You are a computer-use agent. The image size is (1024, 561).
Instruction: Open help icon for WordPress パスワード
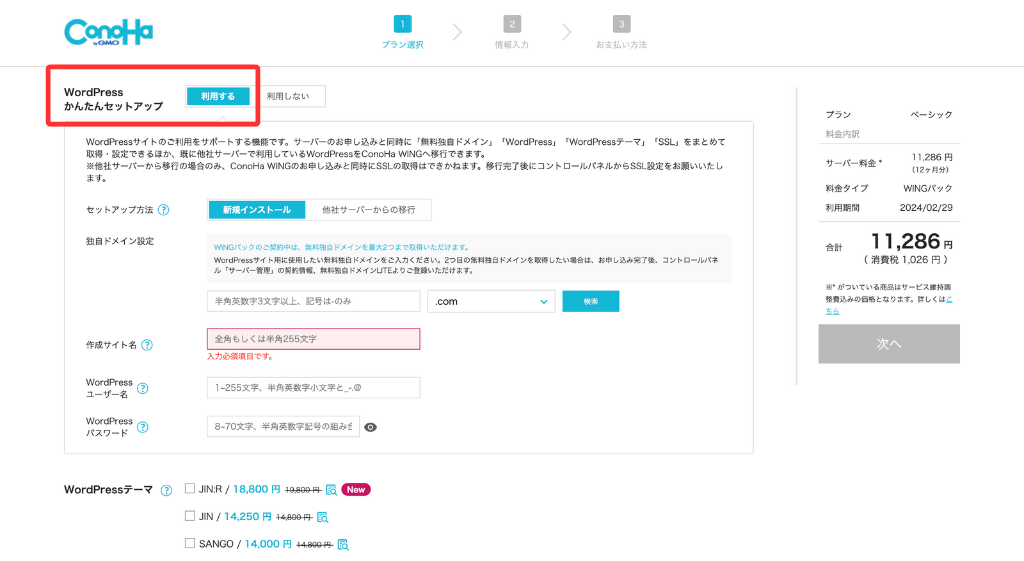(x=142, y=427)
